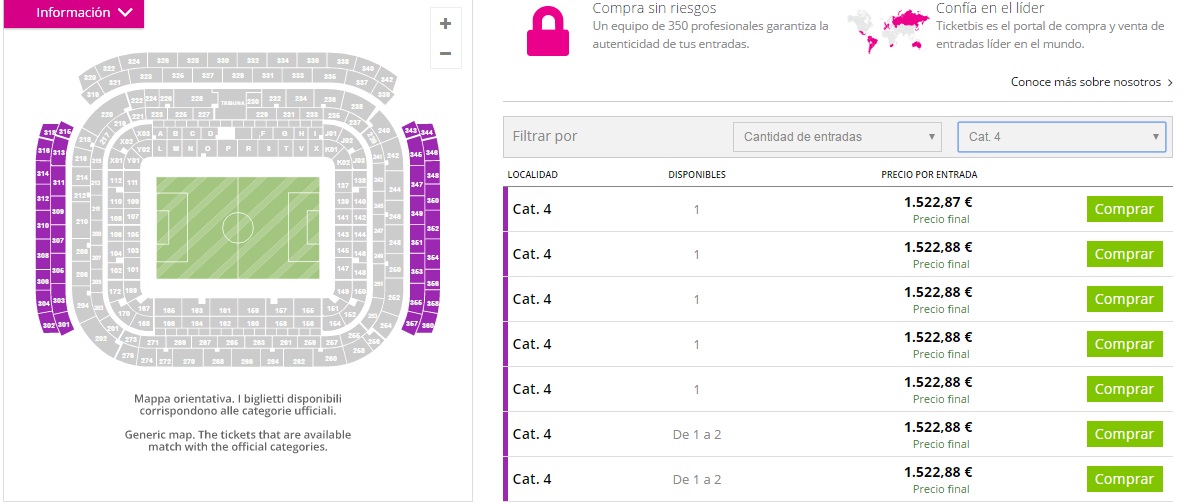Click Comprar on the last listed ticket
1183x502 pixels.
[1125, 479]
